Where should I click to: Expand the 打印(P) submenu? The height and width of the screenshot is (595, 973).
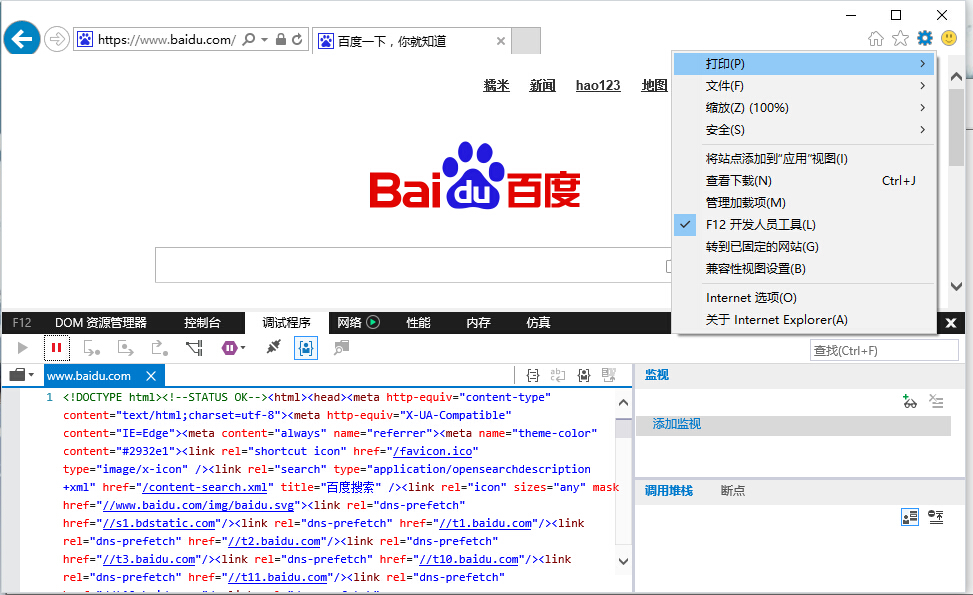click(804, 64)
